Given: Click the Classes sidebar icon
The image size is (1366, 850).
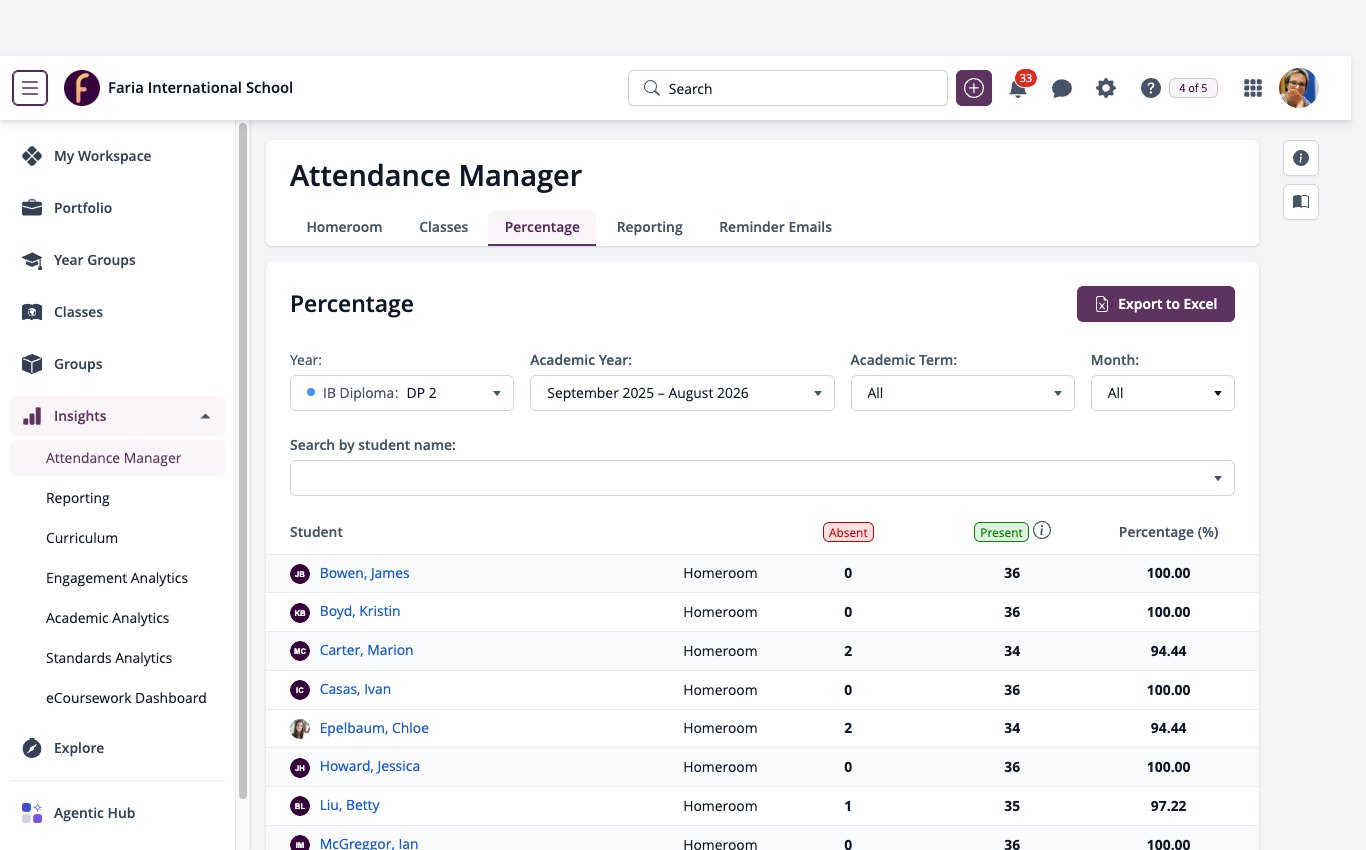Looking at the screenshot, I should click(32, 312).
